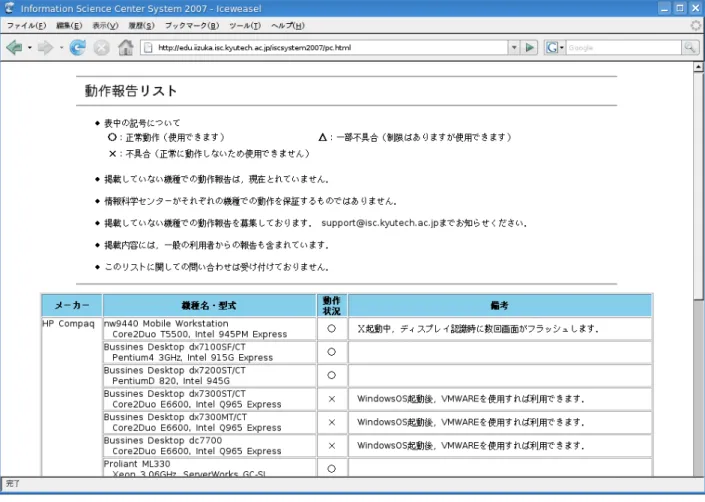The height and width of the screenshot is (502, 705).
Task: Open the 編集(E) menu
Action: click(69, 26)
